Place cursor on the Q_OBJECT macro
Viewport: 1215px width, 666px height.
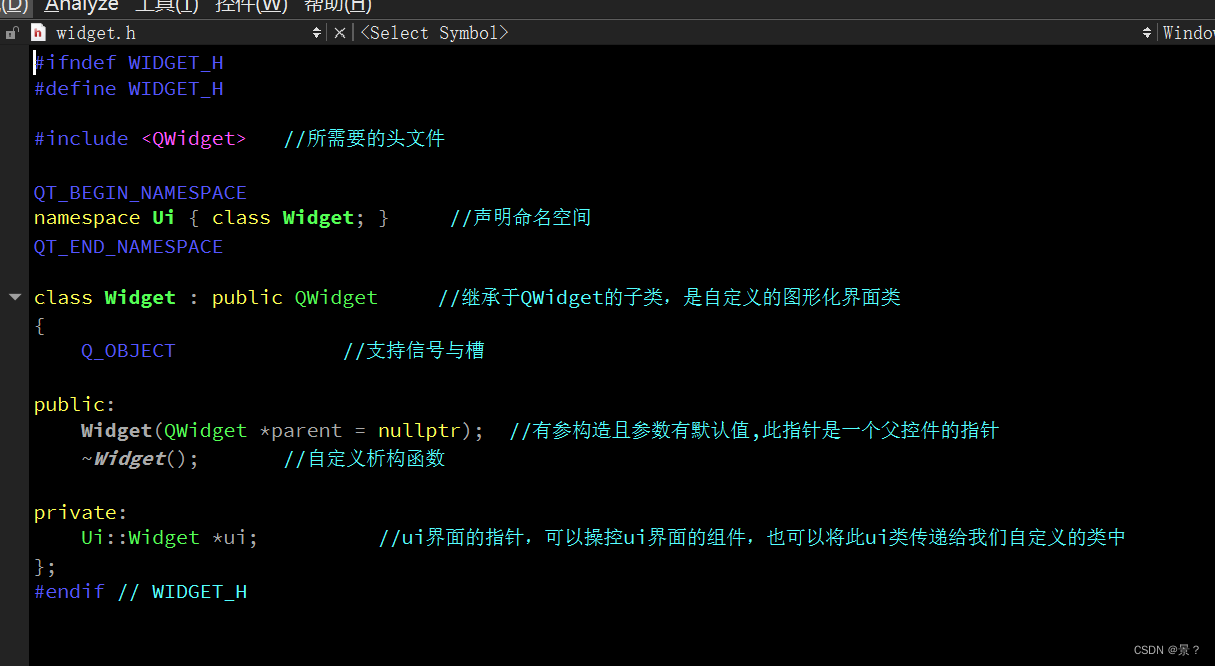(x=128, y=350)
